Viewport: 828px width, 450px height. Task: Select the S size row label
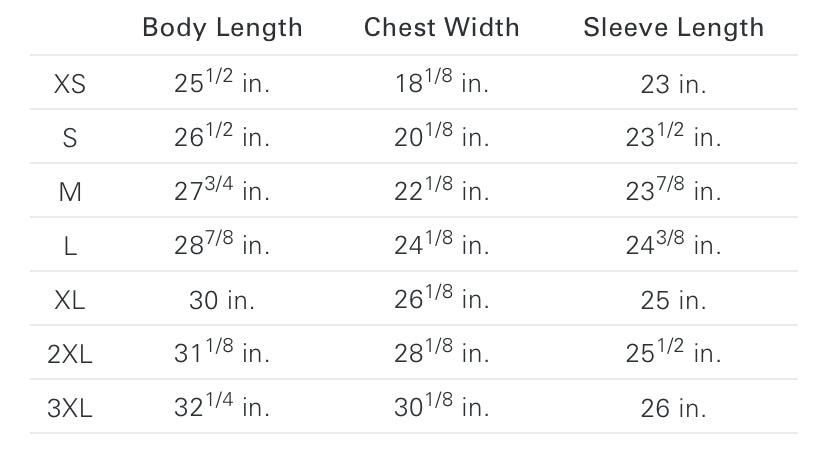click(70, 138)
